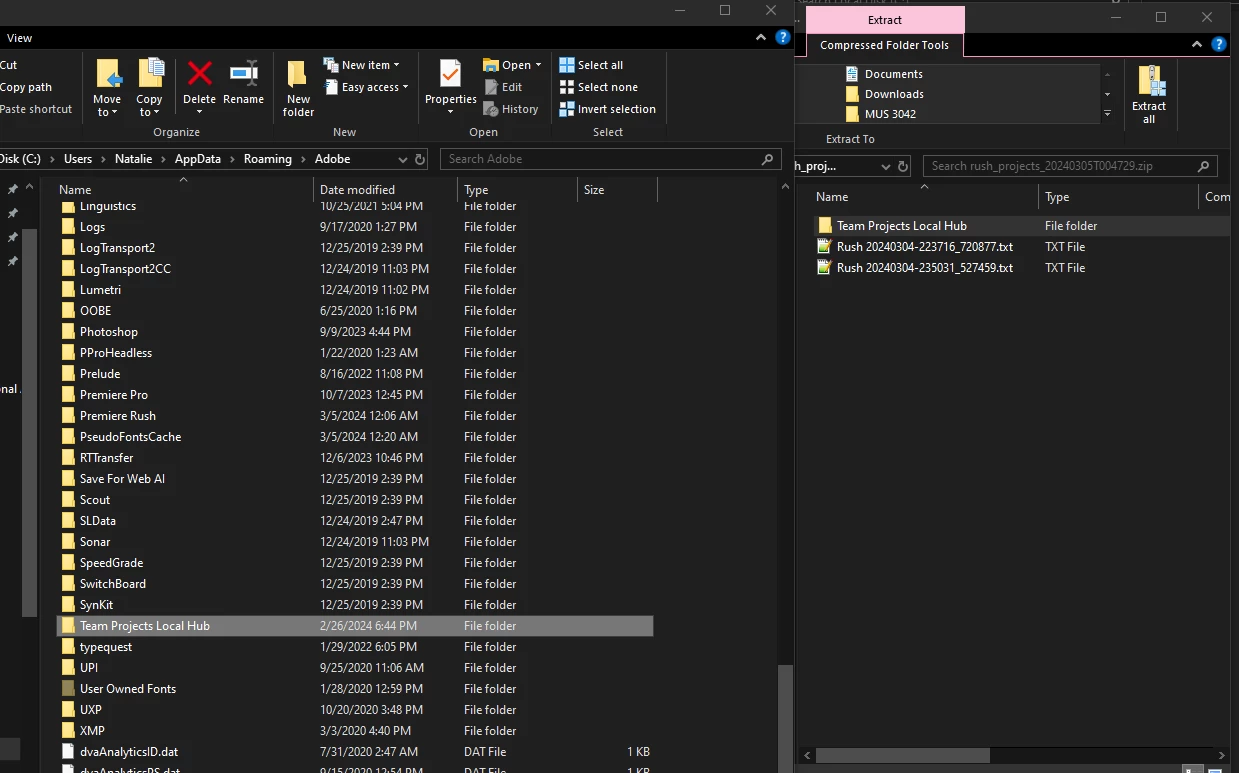Screen dimensions: 1239x773
Task: Click the Rename ribbon icon
Action: (244, 74)
